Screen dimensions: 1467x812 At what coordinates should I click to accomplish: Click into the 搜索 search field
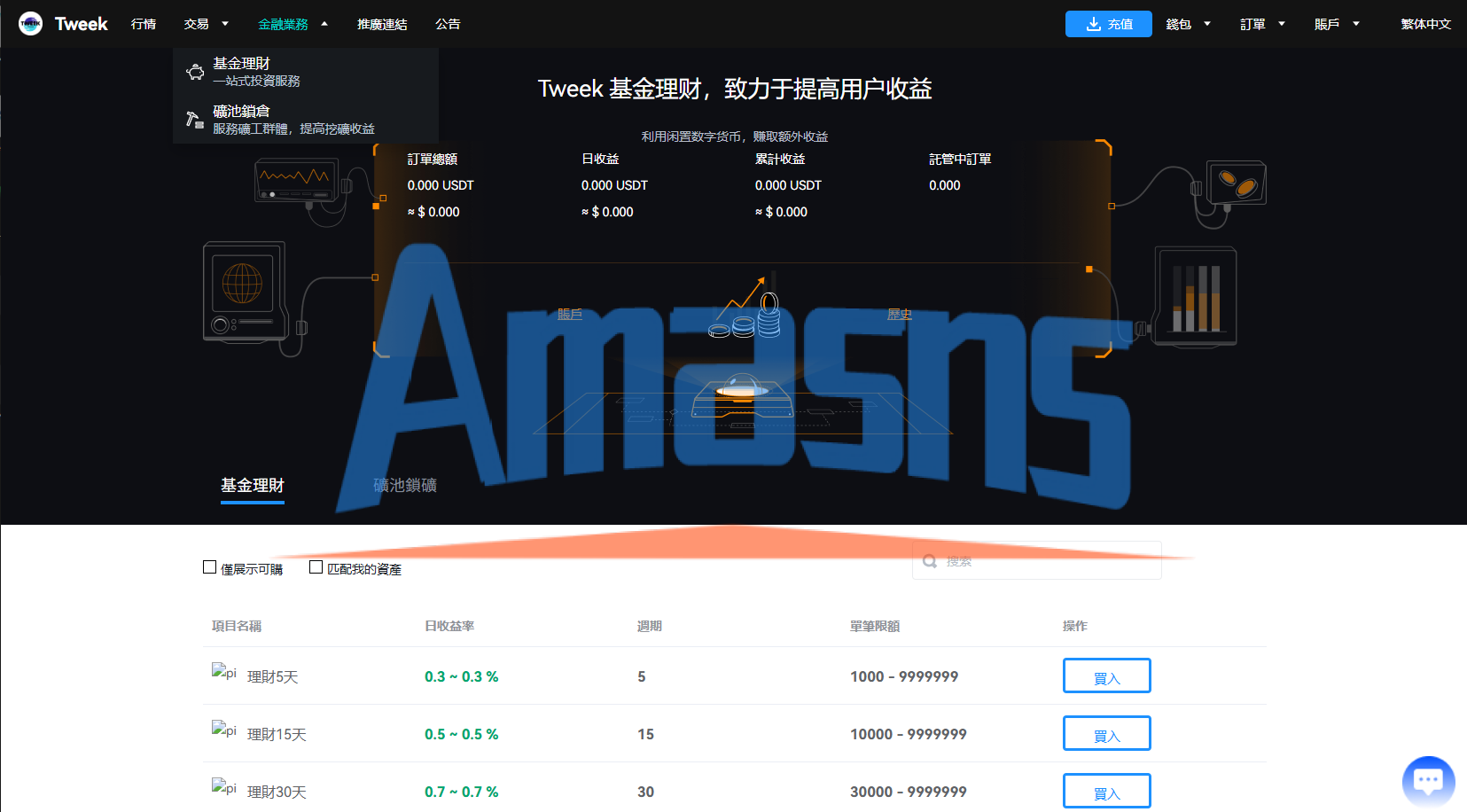1037,560
